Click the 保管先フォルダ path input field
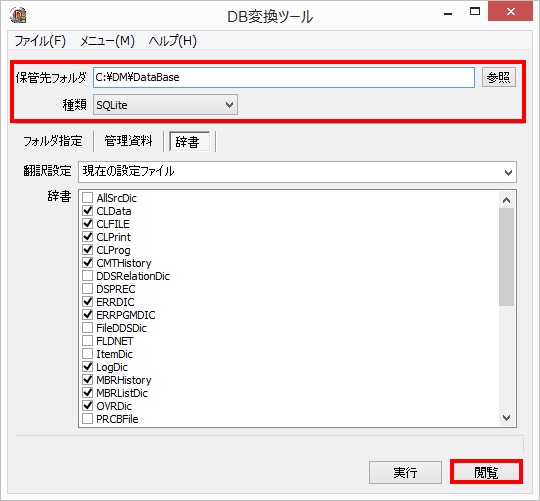Screen dimensions: 540x501 [x=284, y=77]
